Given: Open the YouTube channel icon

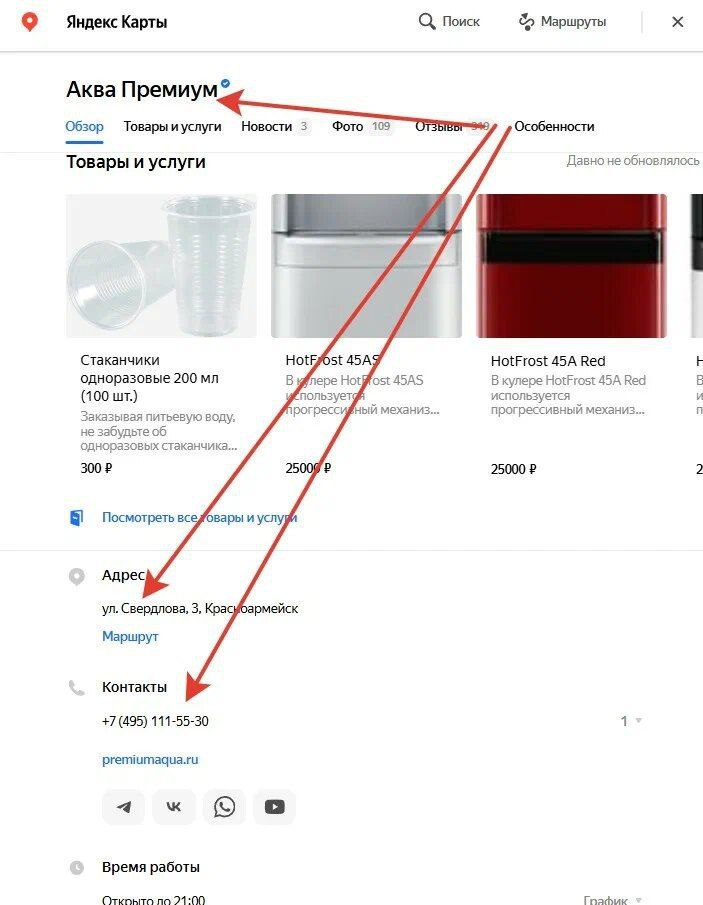Looking at the screenshot, I should click(274, 806).
